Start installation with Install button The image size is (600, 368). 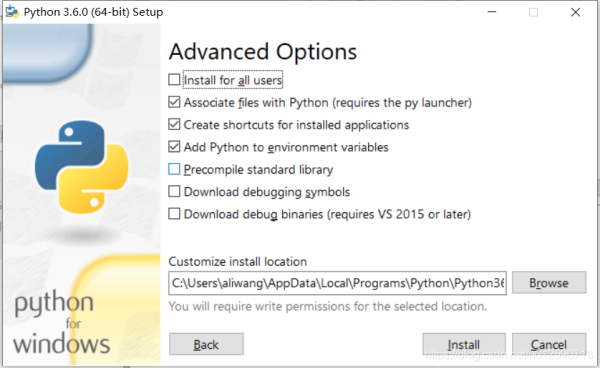[x=464, y=344]
